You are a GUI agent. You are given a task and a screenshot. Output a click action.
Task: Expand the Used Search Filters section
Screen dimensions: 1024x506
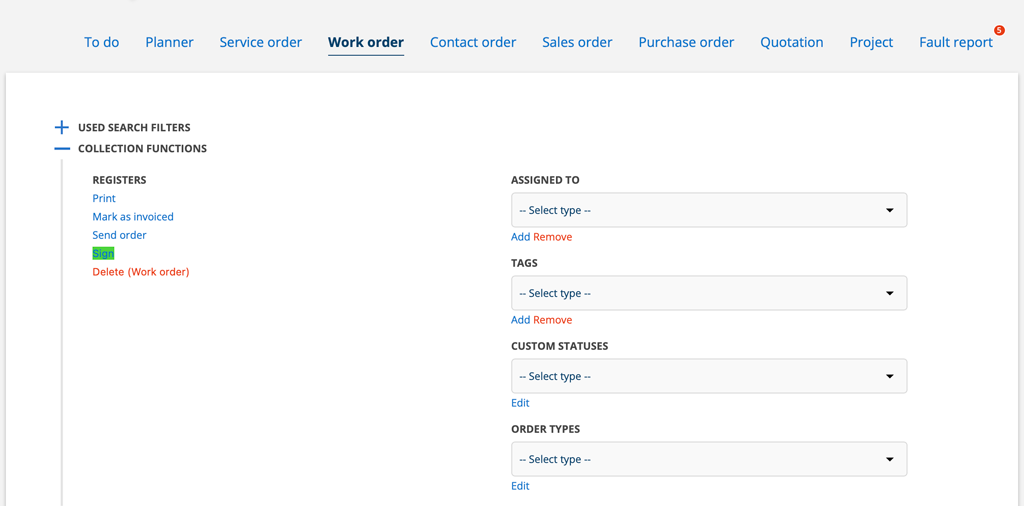[62, 127]
